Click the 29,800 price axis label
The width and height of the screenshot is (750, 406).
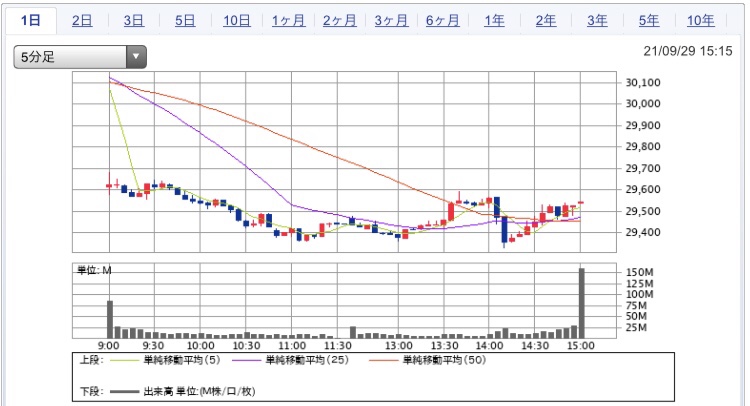point(643,146)
